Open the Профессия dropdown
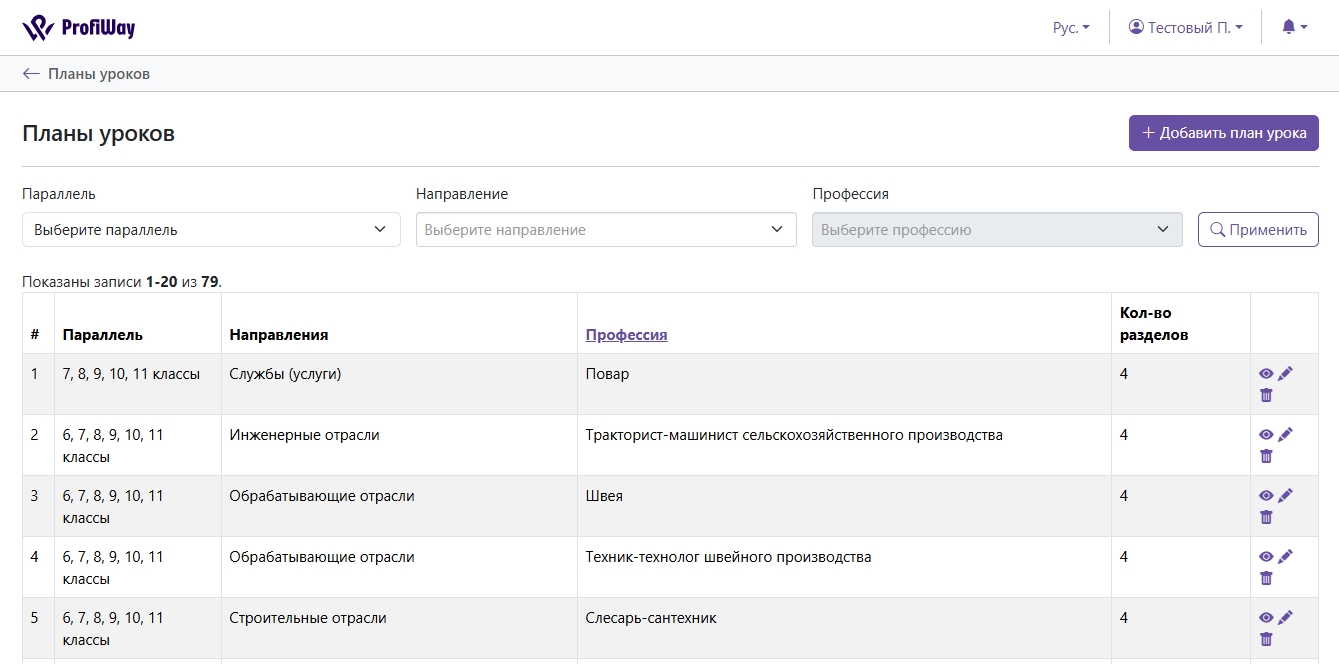Screen dimensions: 1339x664 pyautogui.click(x=996, y=230)
